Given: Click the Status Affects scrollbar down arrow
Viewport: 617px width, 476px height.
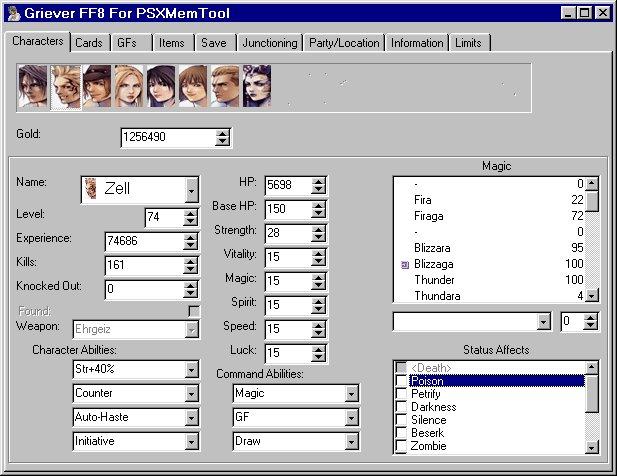Looking at the screenshot, I should (591, 447).
